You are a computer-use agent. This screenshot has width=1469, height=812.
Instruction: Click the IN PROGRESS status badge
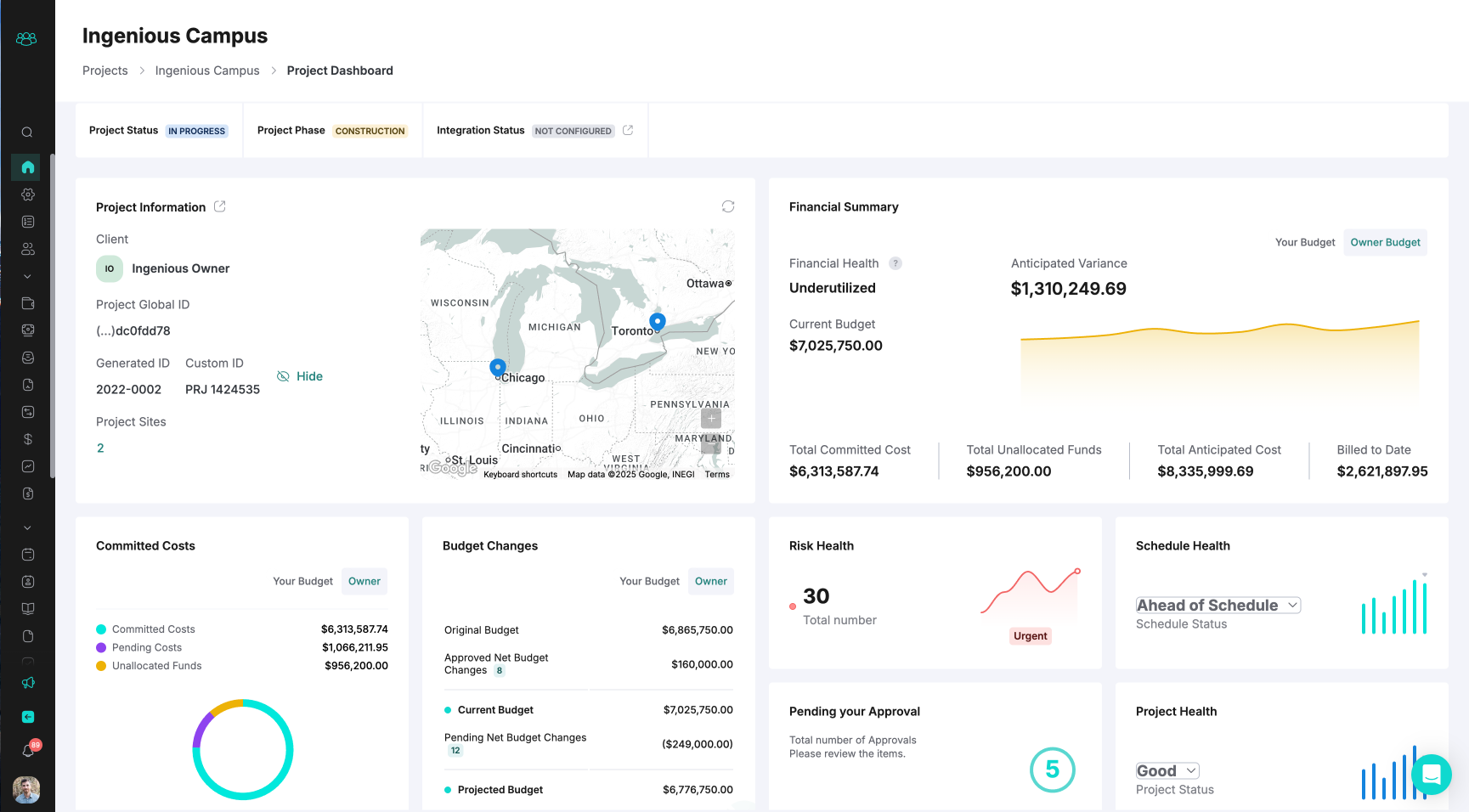click(196, 131)
